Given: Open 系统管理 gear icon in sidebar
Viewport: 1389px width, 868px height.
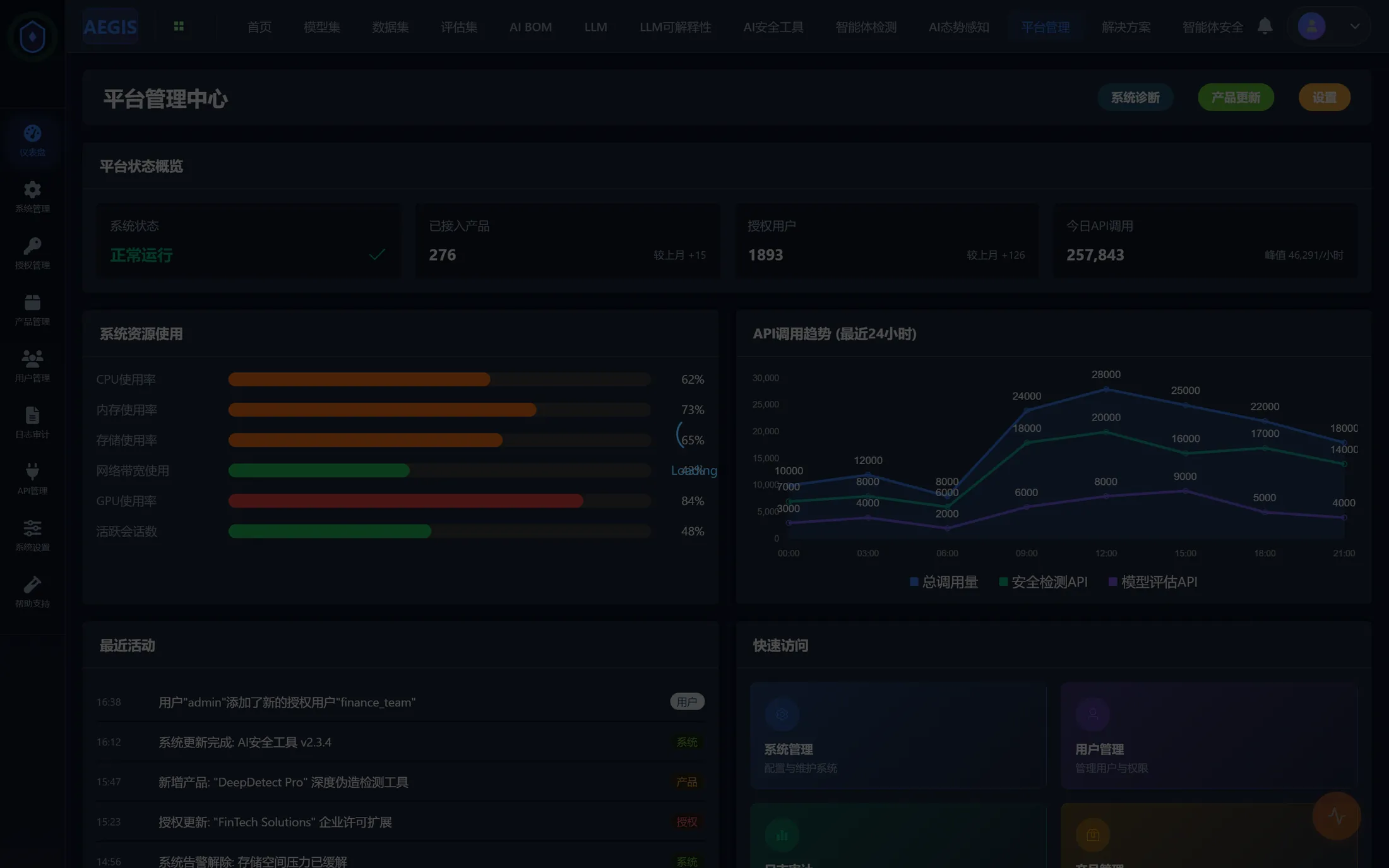Looking at the screenshot, I should [32, 189].
